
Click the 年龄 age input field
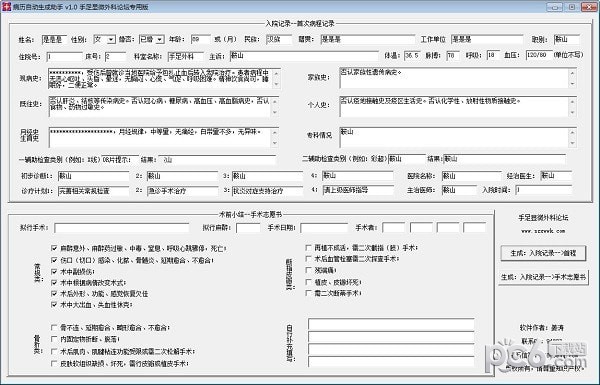[201, 39]
